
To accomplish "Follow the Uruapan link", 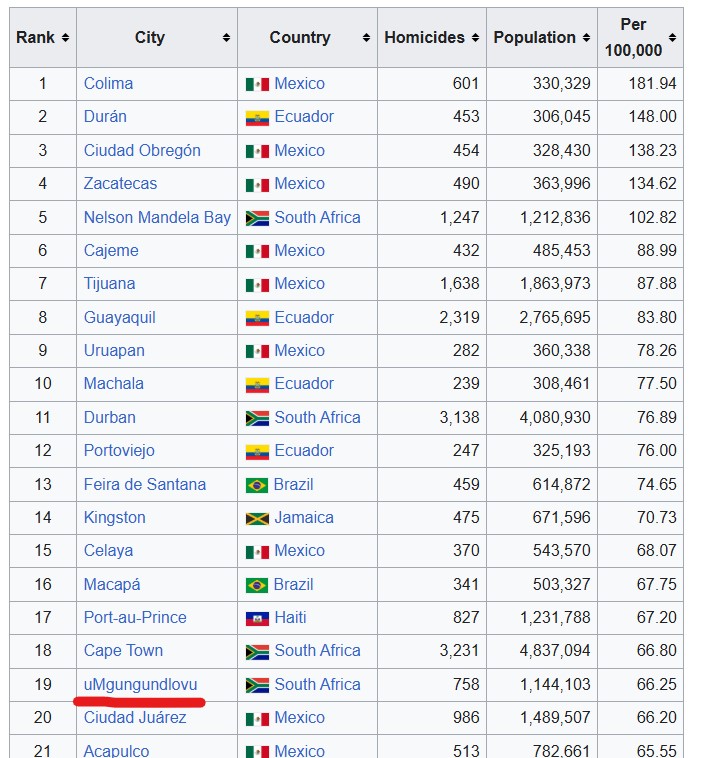I will pyautogui.click(x=114, y=350).
